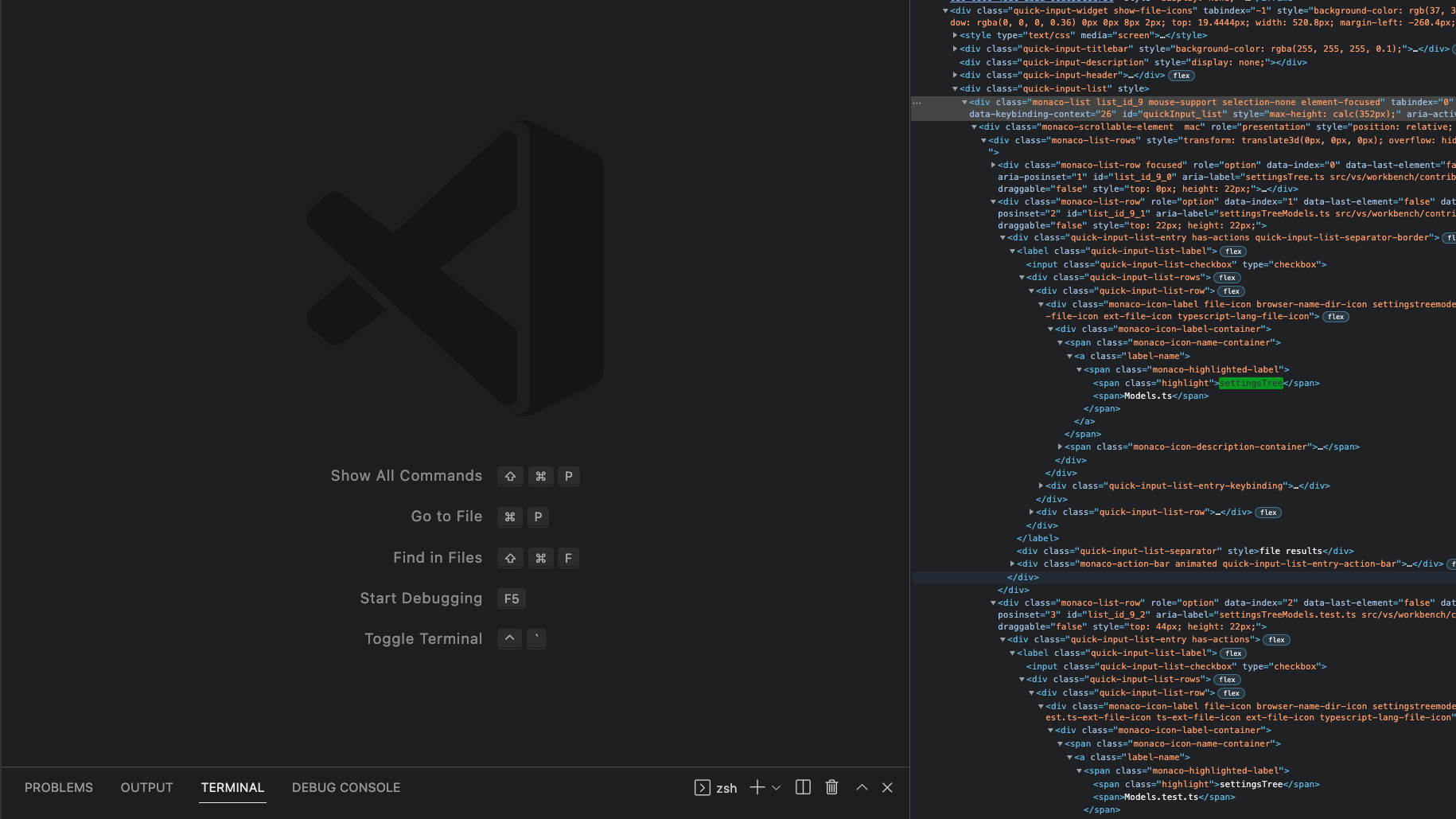
Task: Select the highlighted settingsTree text in the DOM
Action: pos(1251,383)
